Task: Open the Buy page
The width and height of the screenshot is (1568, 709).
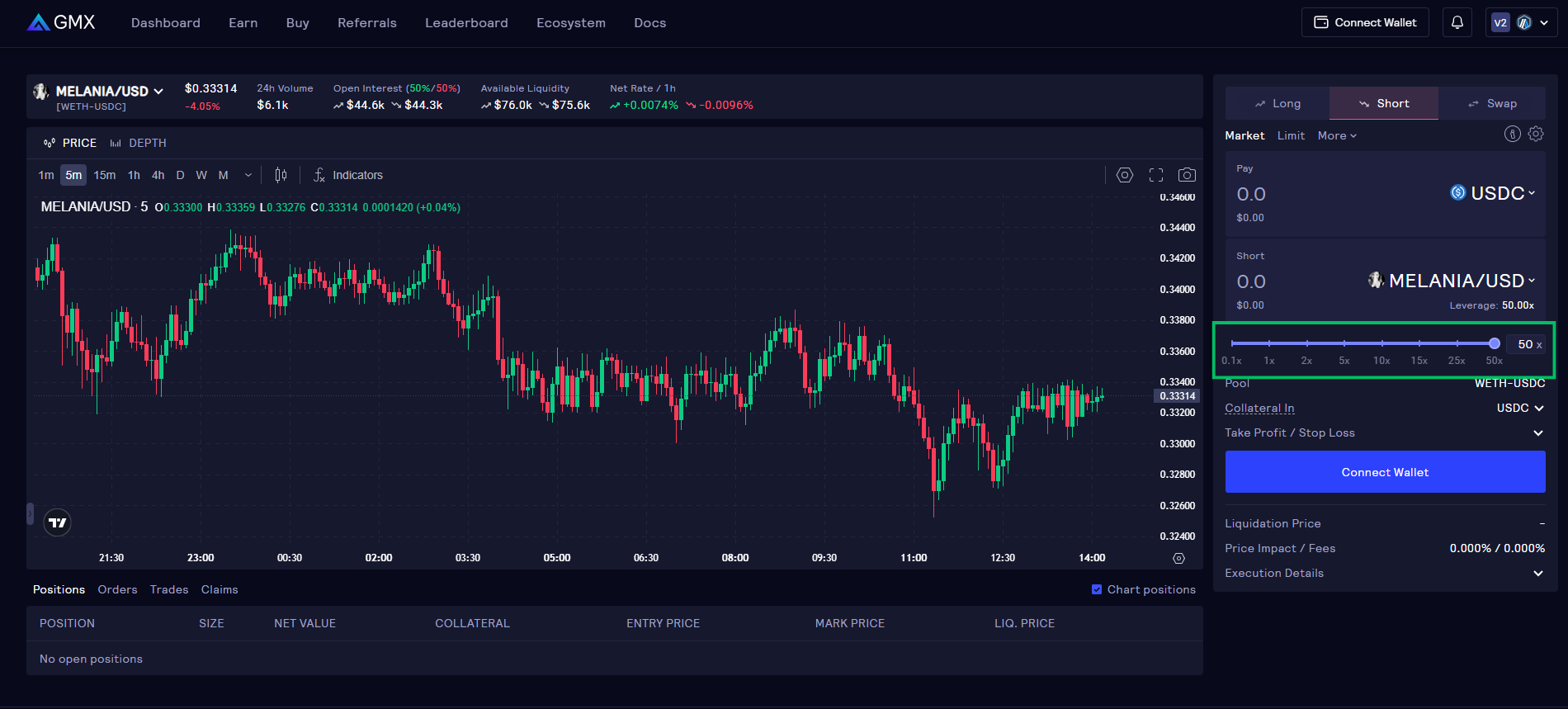Action: point(298,23)
